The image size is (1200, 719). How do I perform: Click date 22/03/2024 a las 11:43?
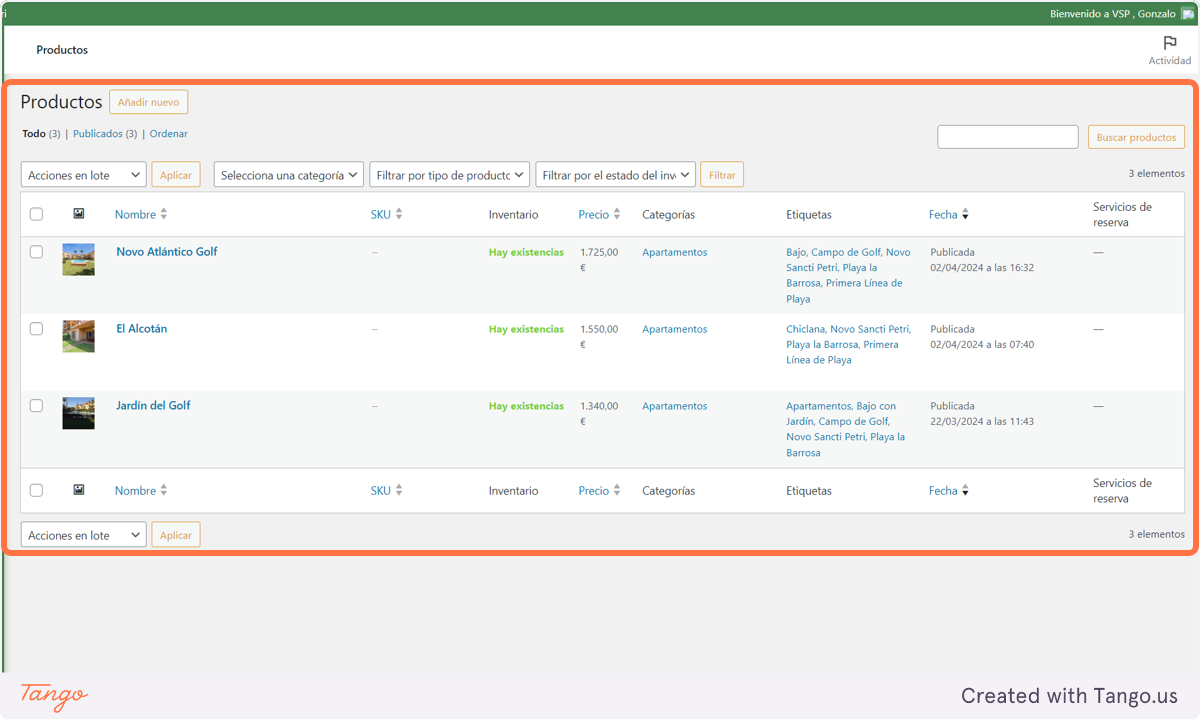tap(982, 422)
